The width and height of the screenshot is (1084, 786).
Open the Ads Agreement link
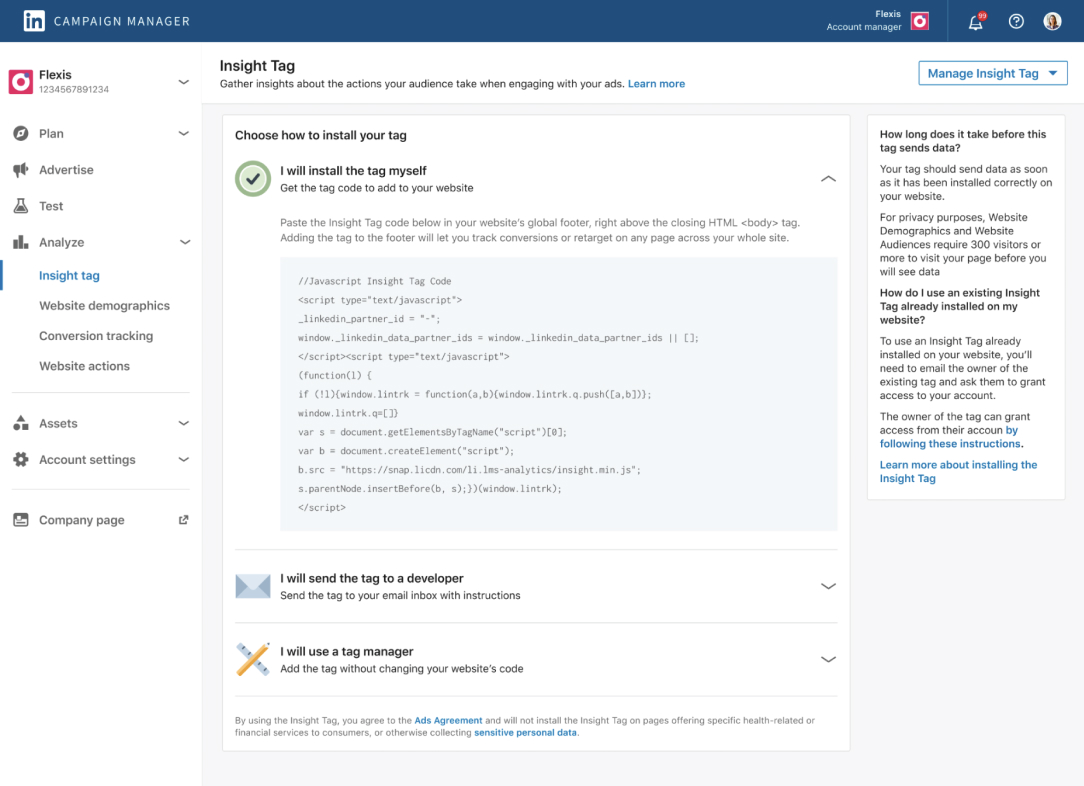pos(448,720)
